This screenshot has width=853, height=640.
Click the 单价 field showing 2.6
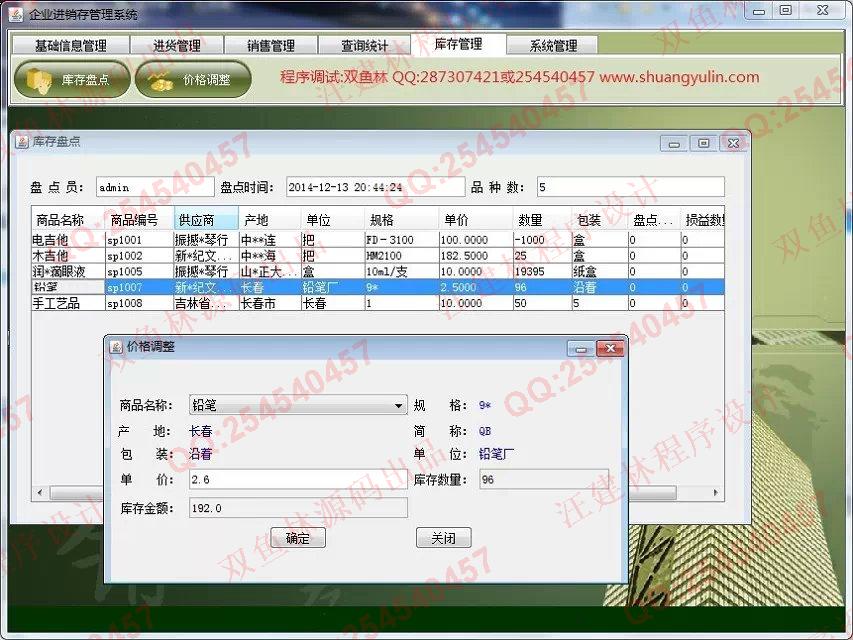pos(298,479)
